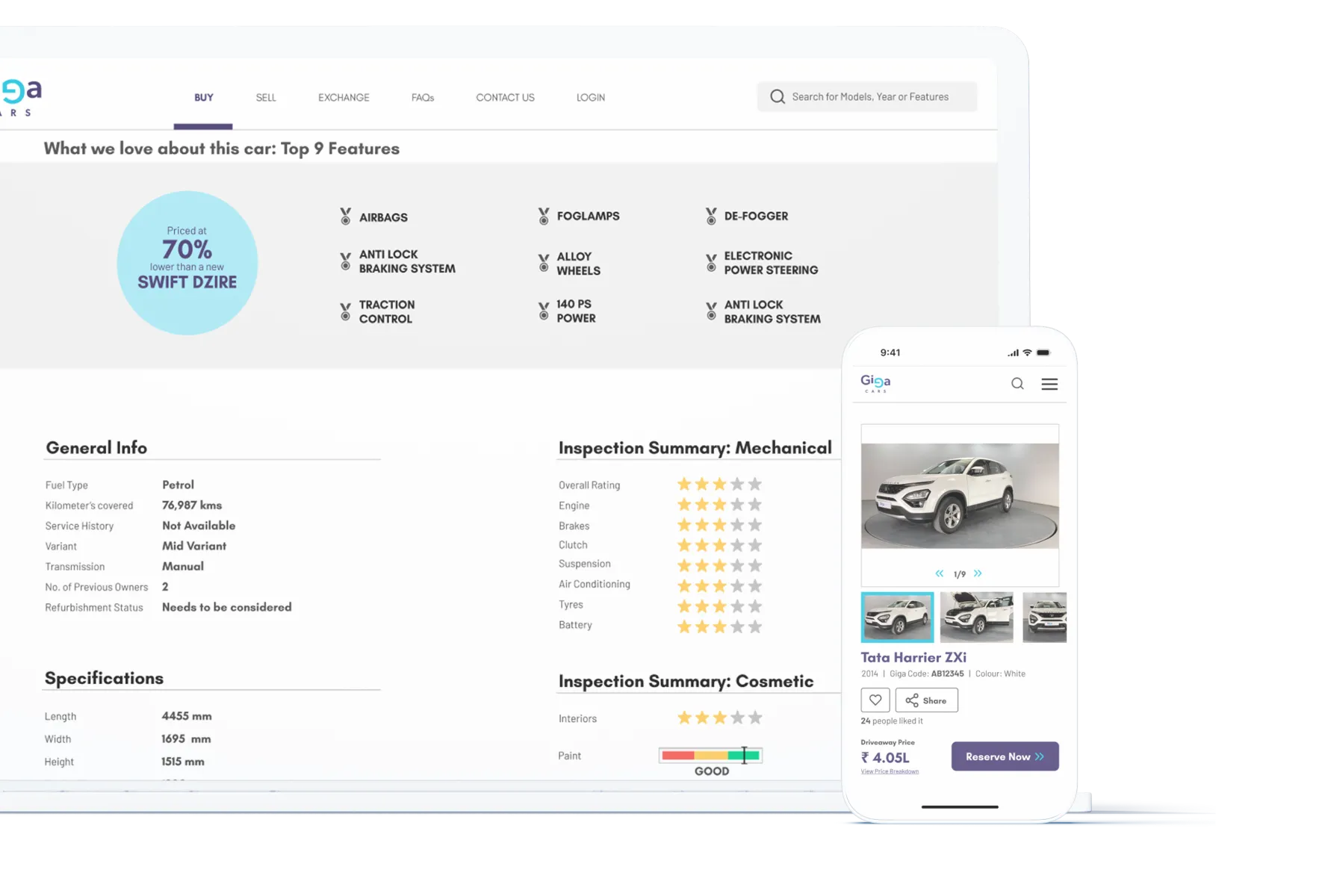
Task: Click the General Info heading
Action: pyautogui.click(x=96, y=447)
